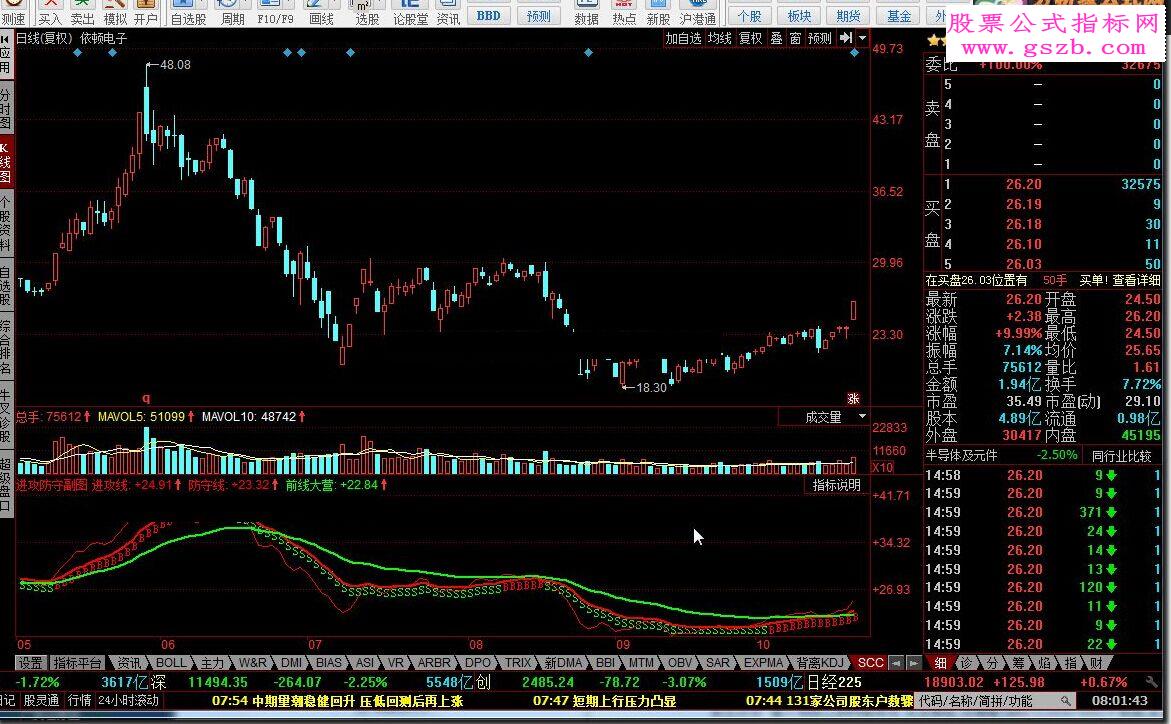Click the jump-to-latest arrow icon above chart

point(845,37)
